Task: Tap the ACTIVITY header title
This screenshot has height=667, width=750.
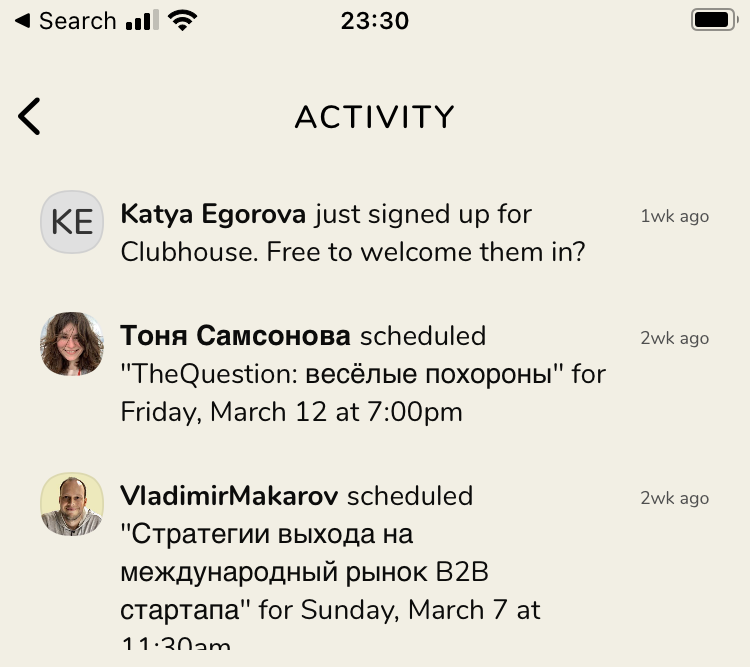Action: pos(375,117)
